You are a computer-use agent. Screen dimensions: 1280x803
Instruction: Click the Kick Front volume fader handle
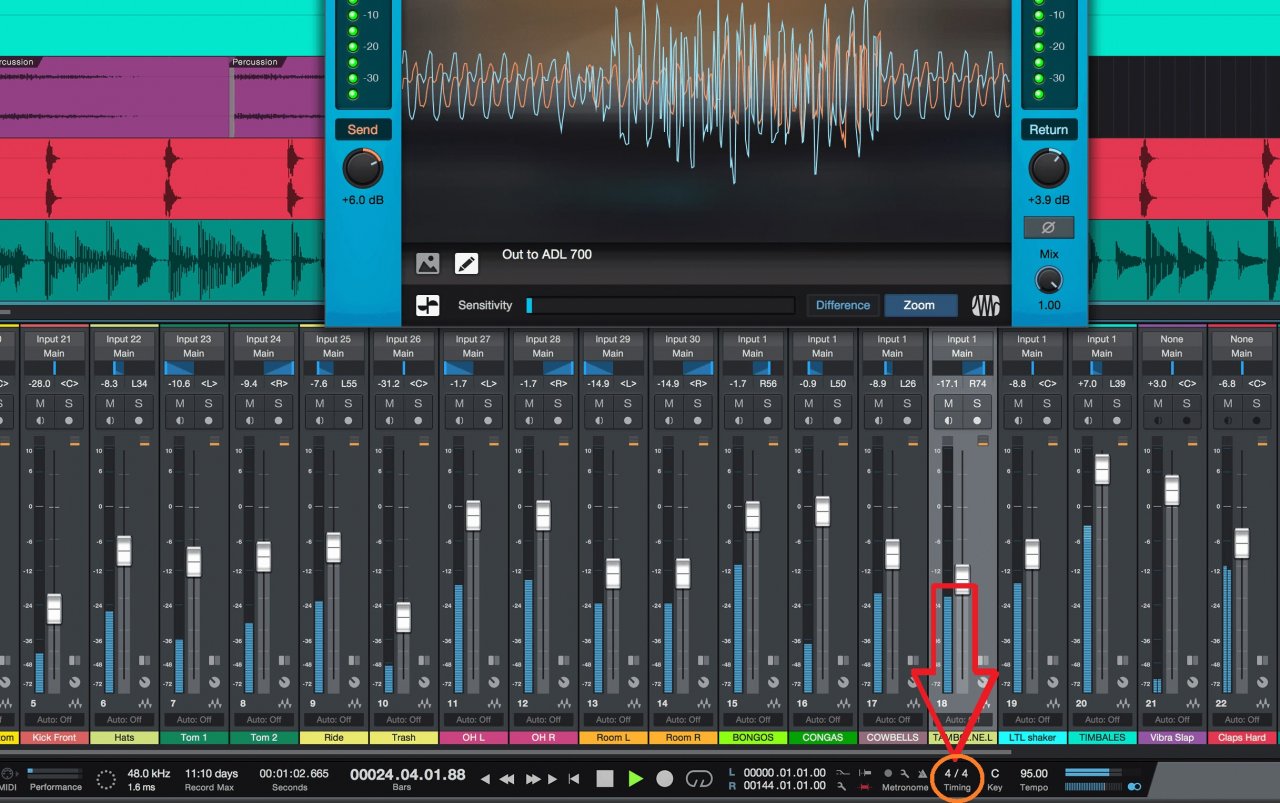54,608
